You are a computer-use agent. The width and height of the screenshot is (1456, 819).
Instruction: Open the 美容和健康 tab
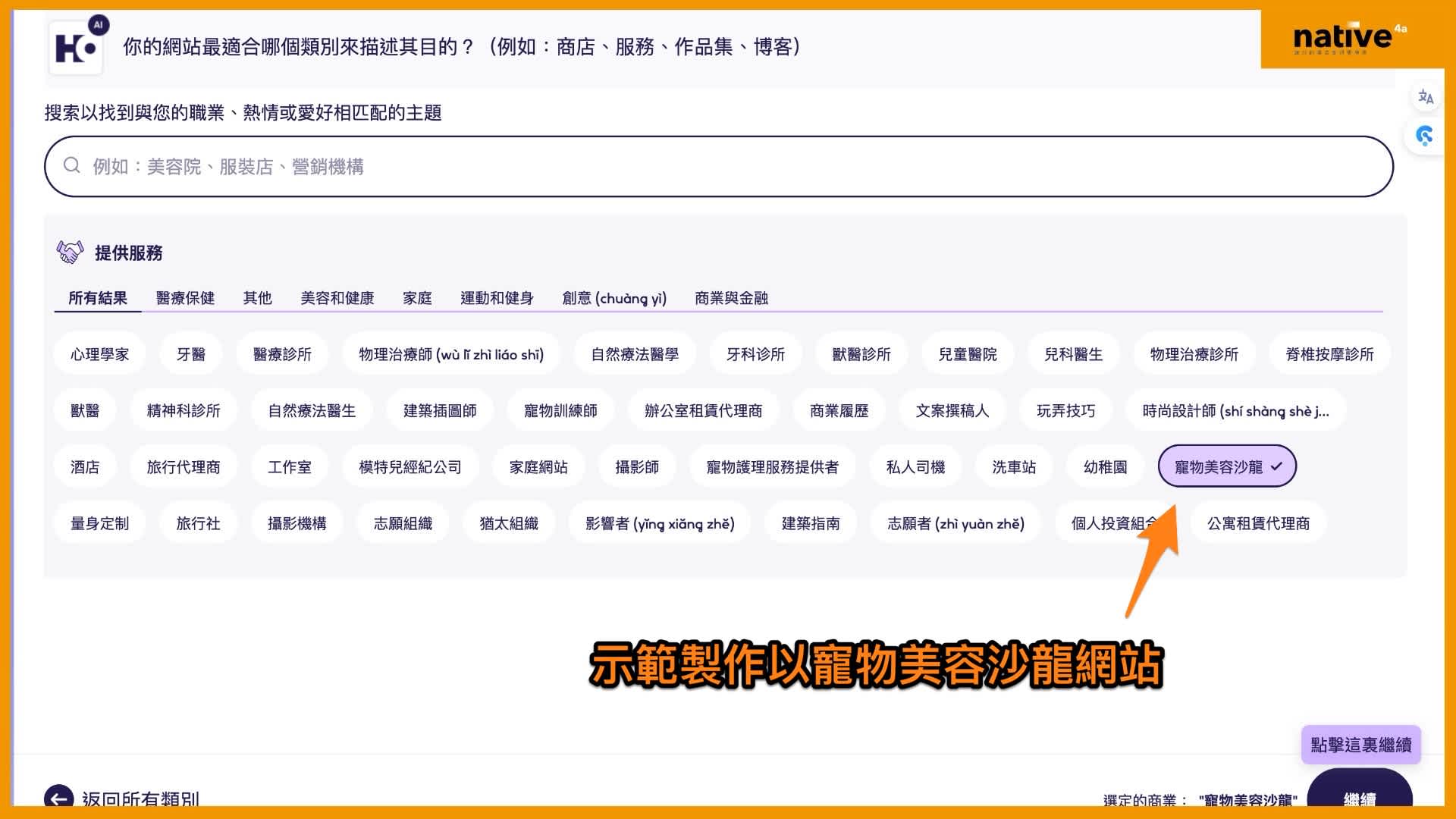click(337, 298)
